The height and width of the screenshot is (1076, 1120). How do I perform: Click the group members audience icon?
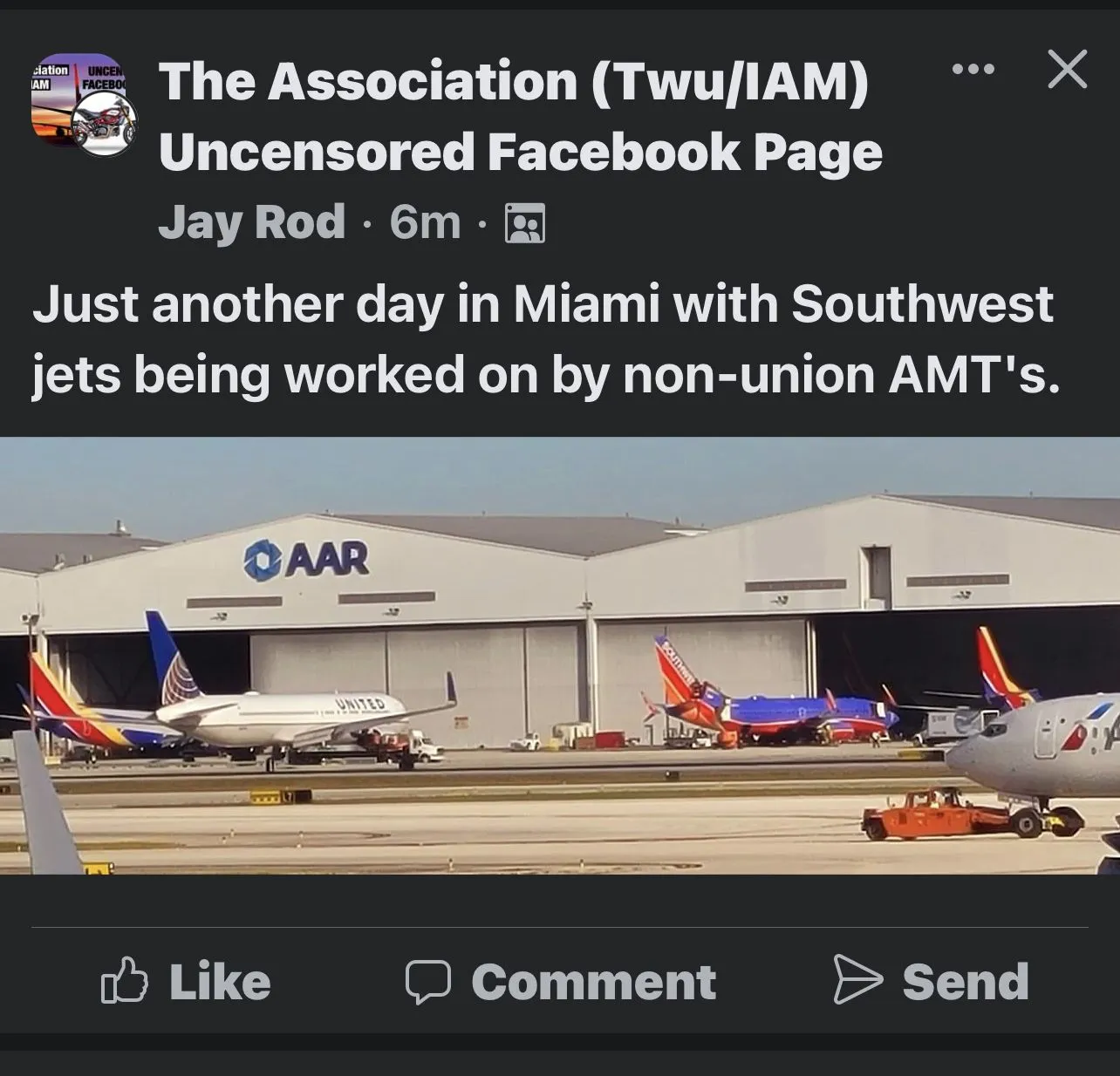coord(525,223)
